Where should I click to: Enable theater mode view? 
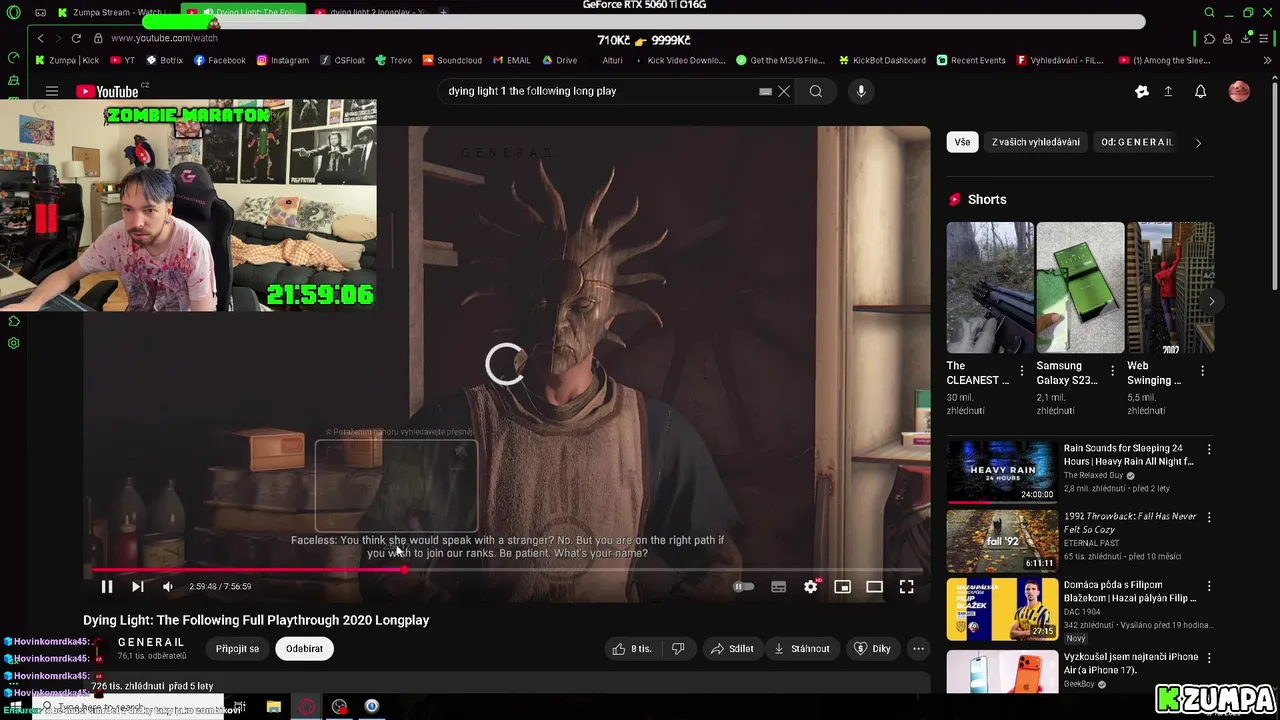[x=875, y=587]
